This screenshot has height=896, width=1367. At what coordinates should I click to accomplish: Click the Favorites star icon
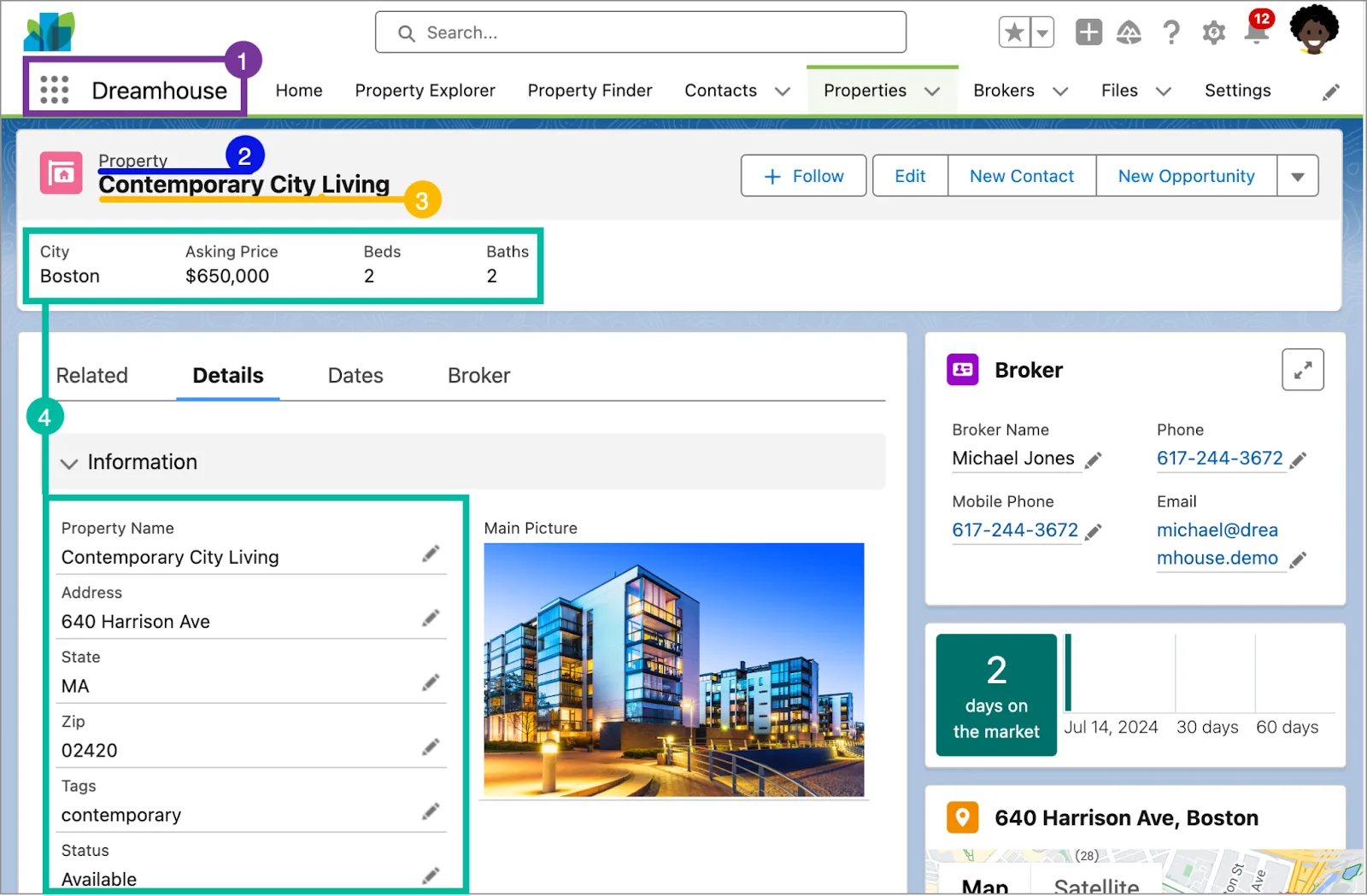point(1014,33)
